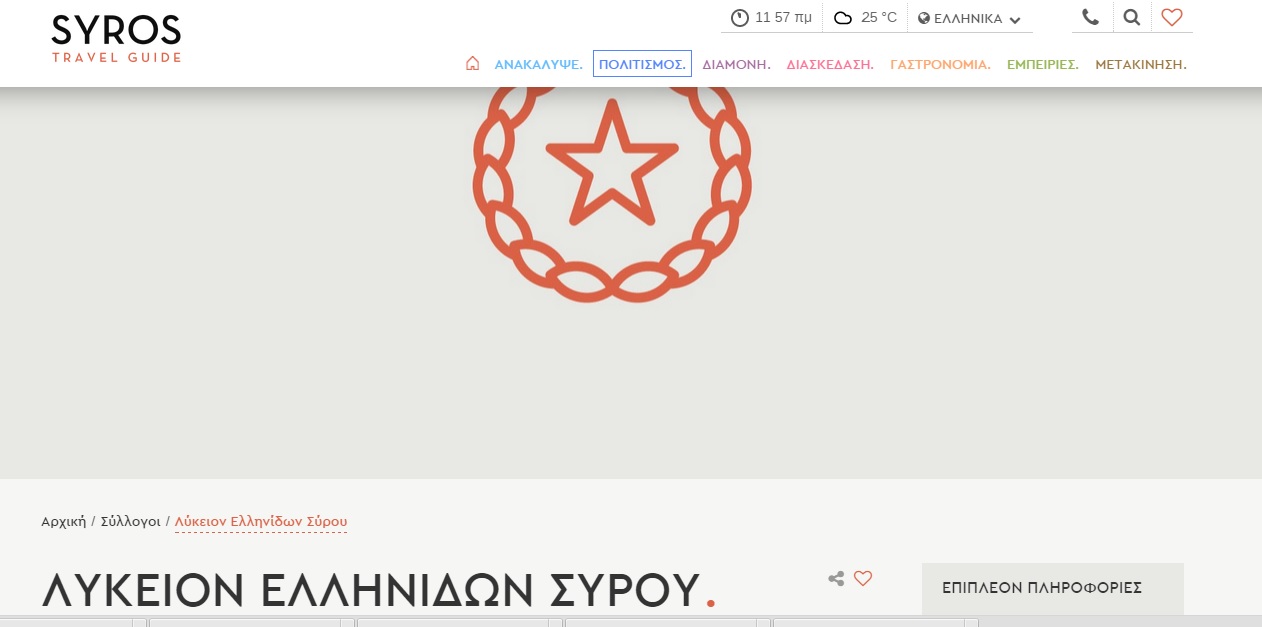Open favorites heart icon in top bar

coord(1172,17)
